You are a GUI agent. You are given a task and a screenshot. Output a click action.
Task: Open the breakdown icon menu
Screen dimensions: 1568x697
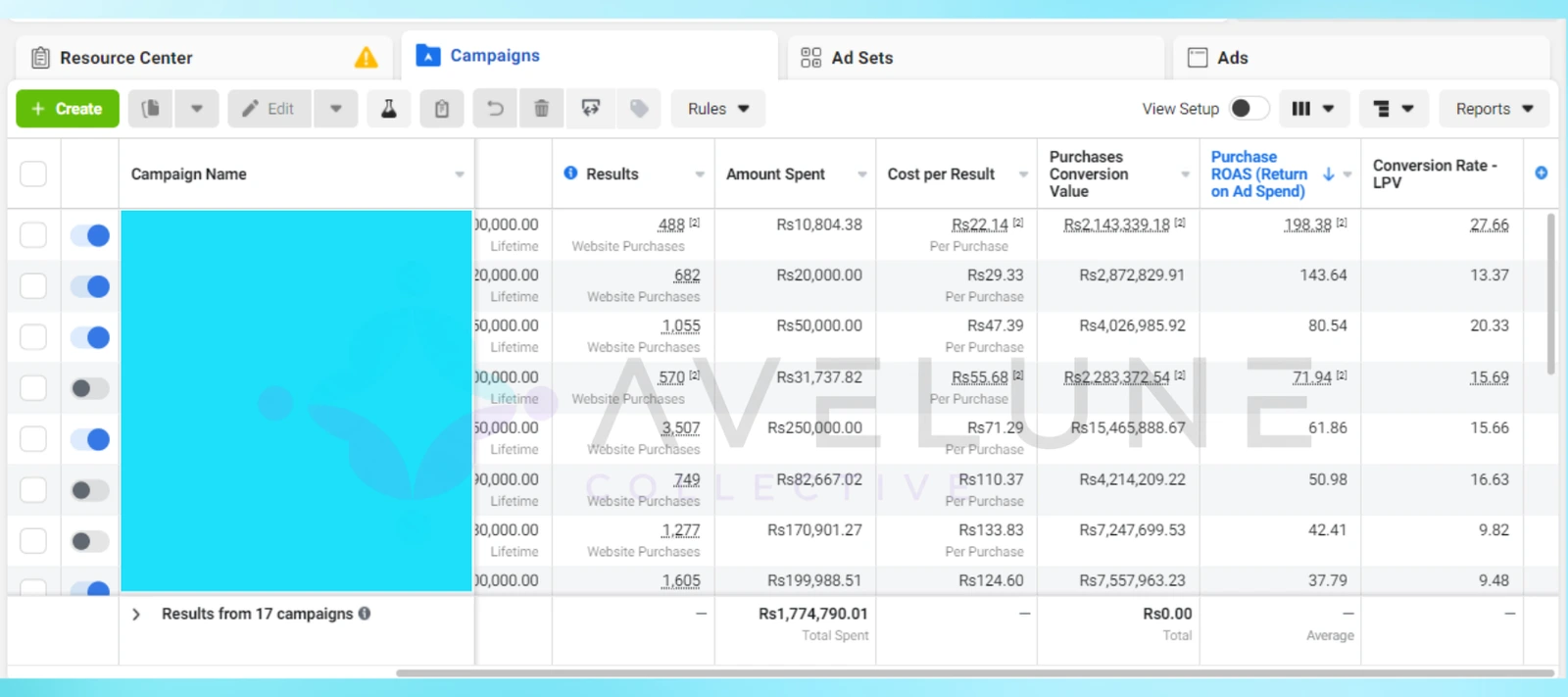[1394, 109]
